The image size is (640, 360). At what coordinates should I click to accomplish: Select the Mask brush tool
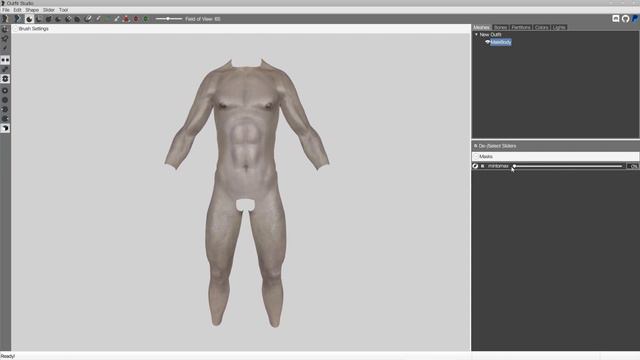click(39, 19)
